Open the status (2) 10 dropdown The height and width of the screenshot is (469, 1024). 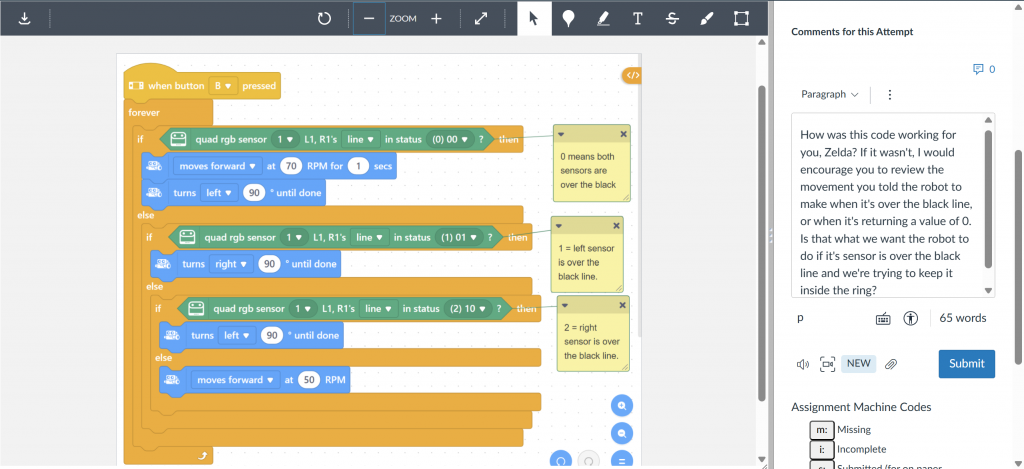pyautogui.click(x=470, y=308)
